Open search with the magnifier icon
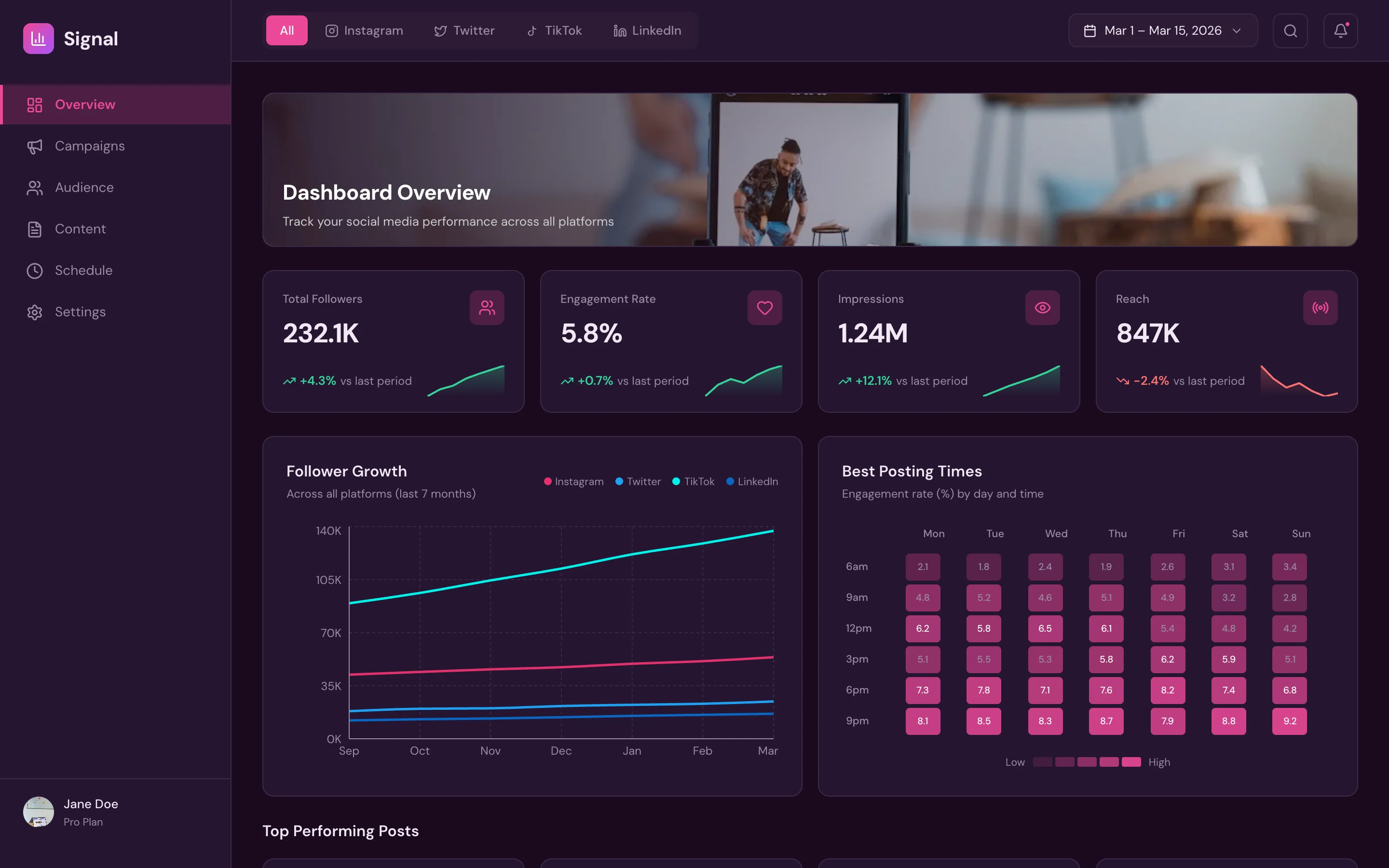 1290,30
